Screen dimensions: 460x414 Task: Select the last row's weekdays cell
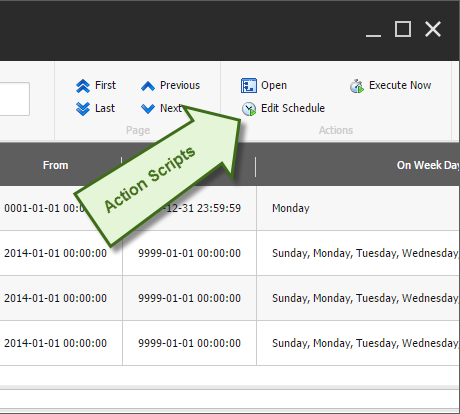358,343
